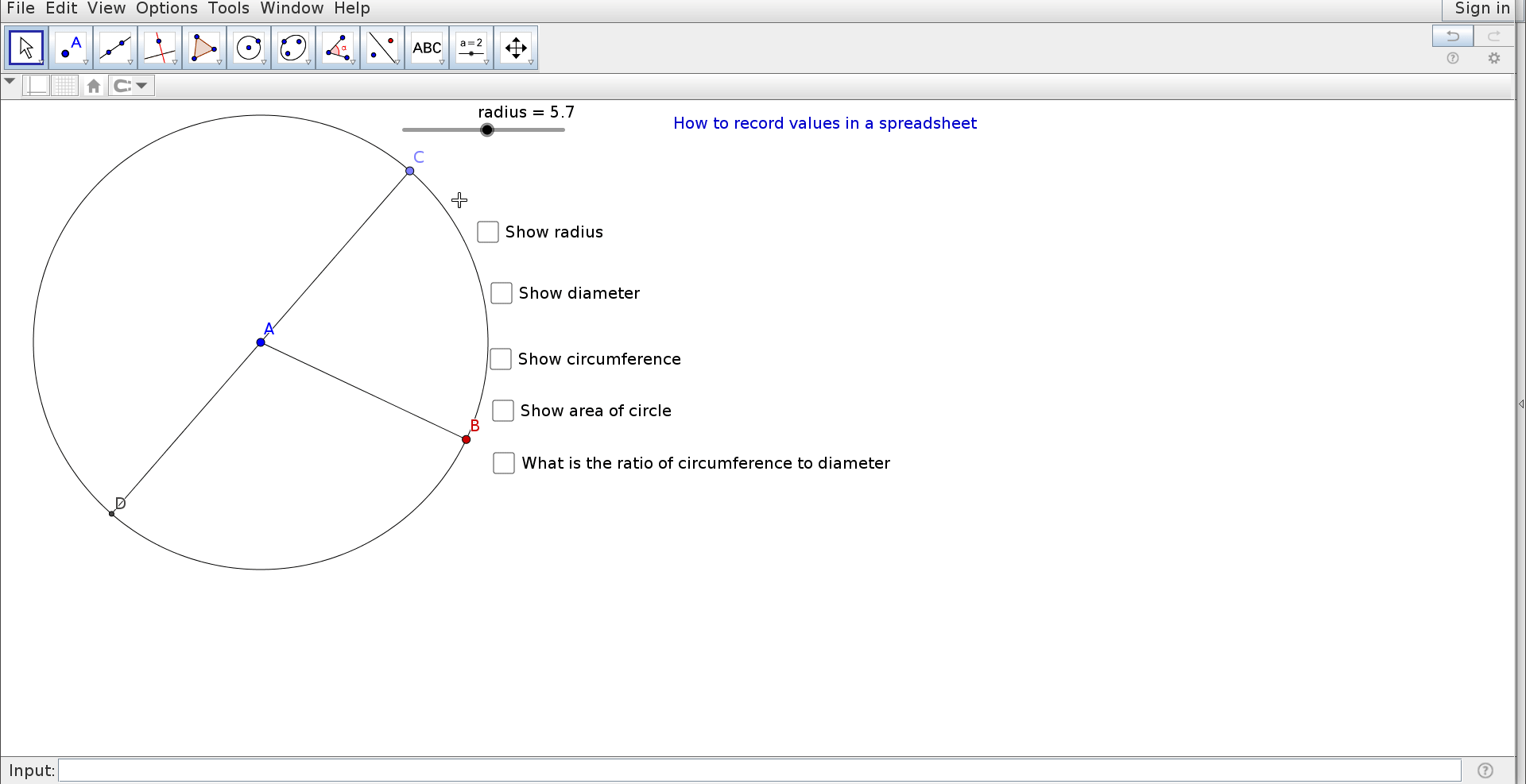Open the Line tool dropdown arrow
The height and width of the screenshot is (784, 1526).
130,62
